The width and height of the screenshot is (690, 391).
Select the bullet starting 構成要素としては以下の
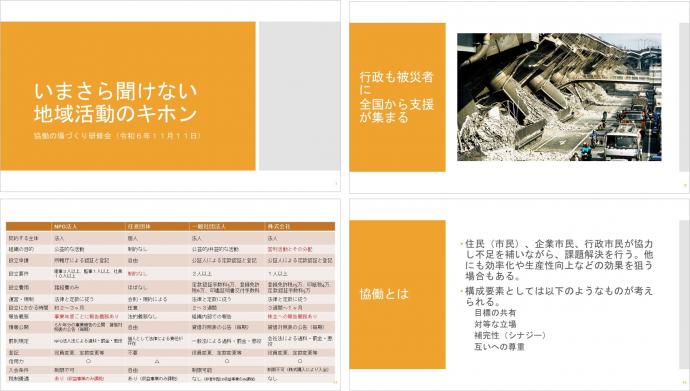click(x=559, y=296)
